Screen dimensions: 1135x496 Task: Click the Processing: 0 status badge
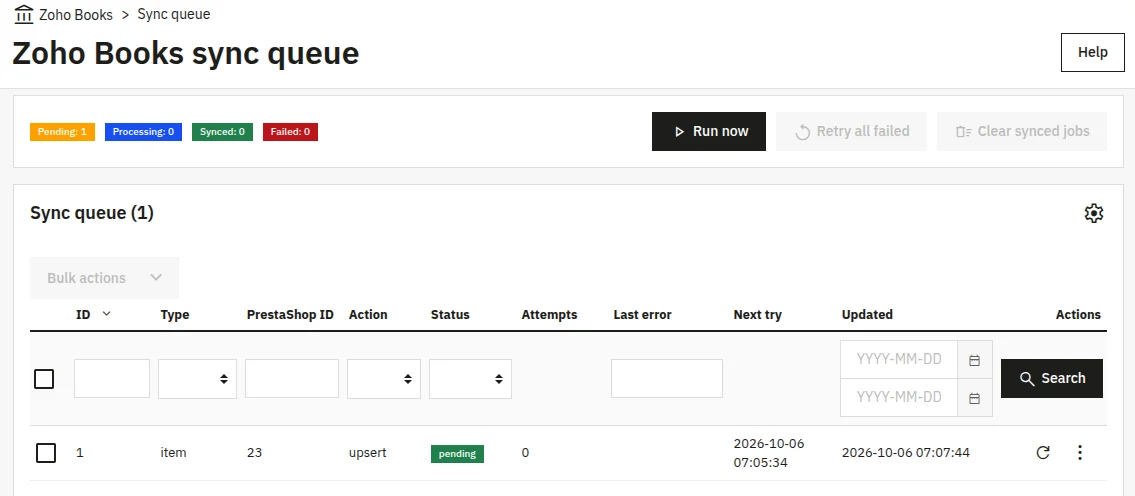tap(143, 132)
